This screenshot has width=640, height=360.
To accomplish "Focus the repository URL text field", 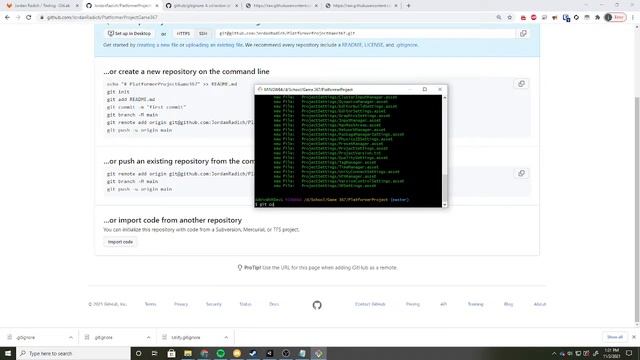I will (365, 33).
